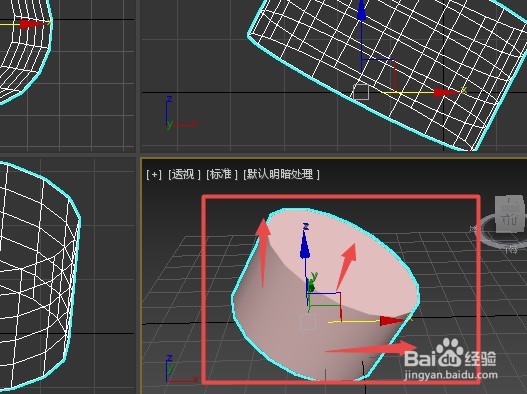Viewport: 527px width, 394px height.
Task: Click the ViewCube in perspective viewport
Action: coord(510,215)
